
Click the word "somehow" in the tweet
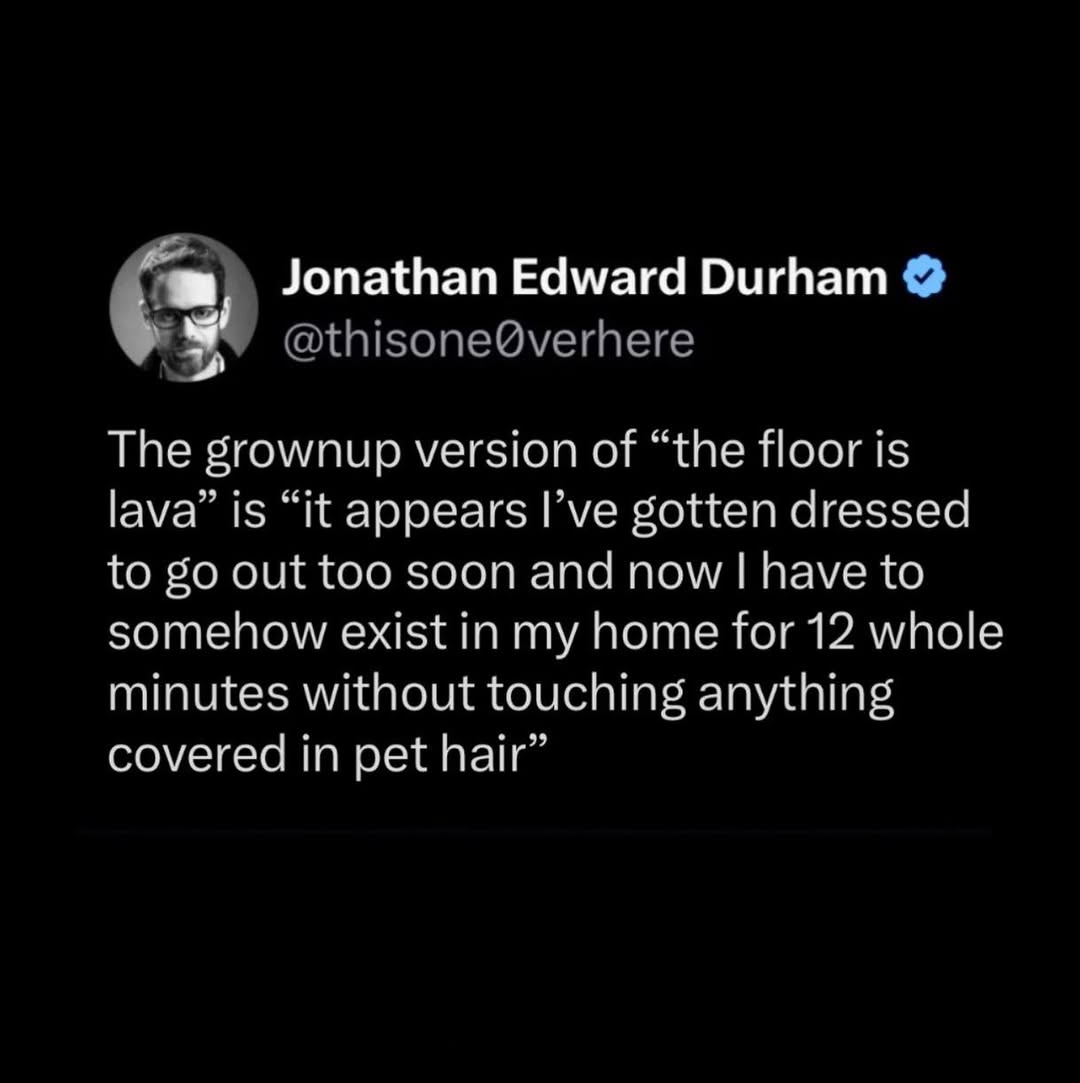pos(215,633)
